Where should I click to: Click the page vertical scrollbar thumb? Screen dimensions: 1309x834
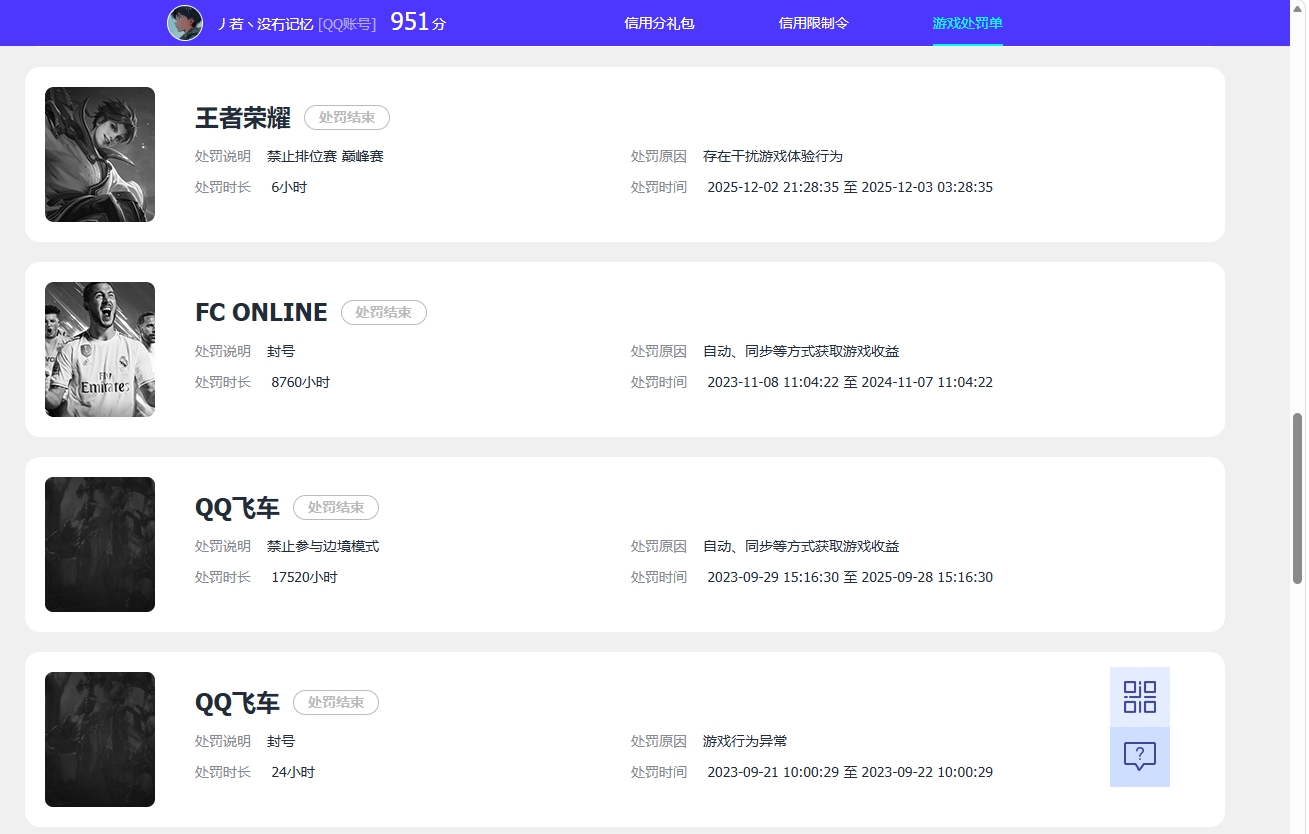pos(1298,498)
